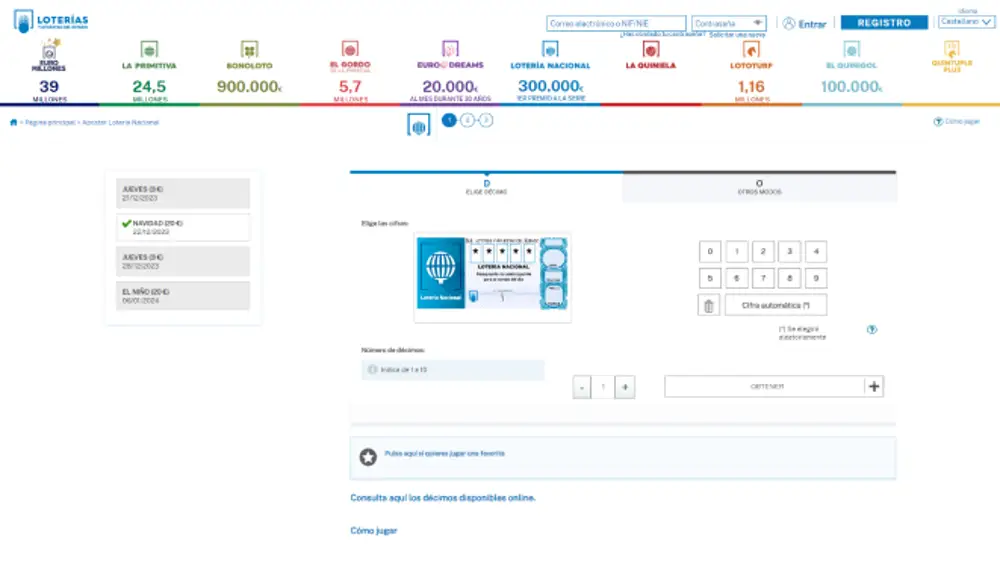Click step 1 circle indicator
This screenshot has width=1000, height=567.
[x=449, y=120]
